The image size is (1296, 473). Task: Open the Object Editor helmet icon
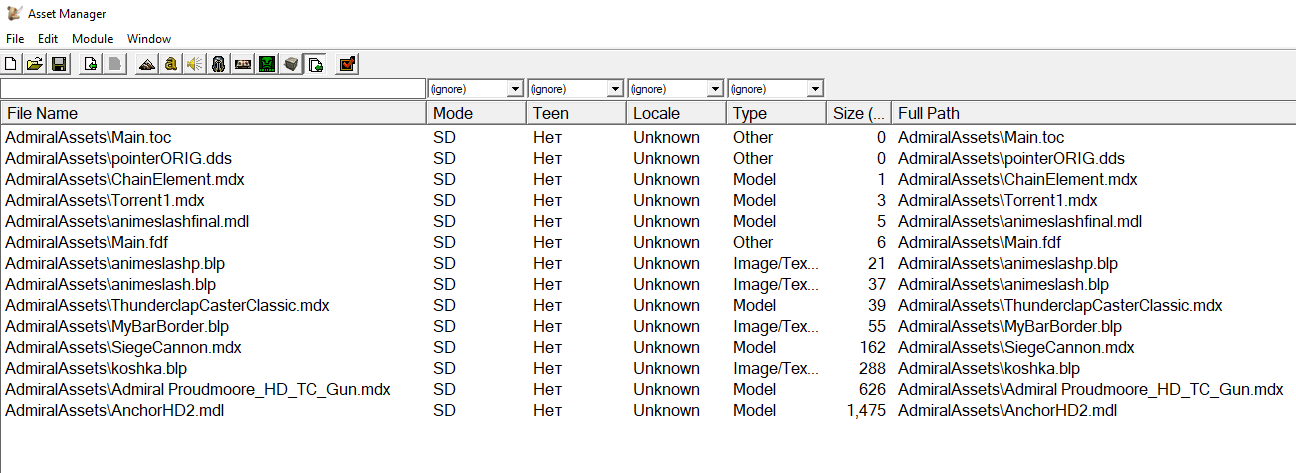(x=219, y=65)
